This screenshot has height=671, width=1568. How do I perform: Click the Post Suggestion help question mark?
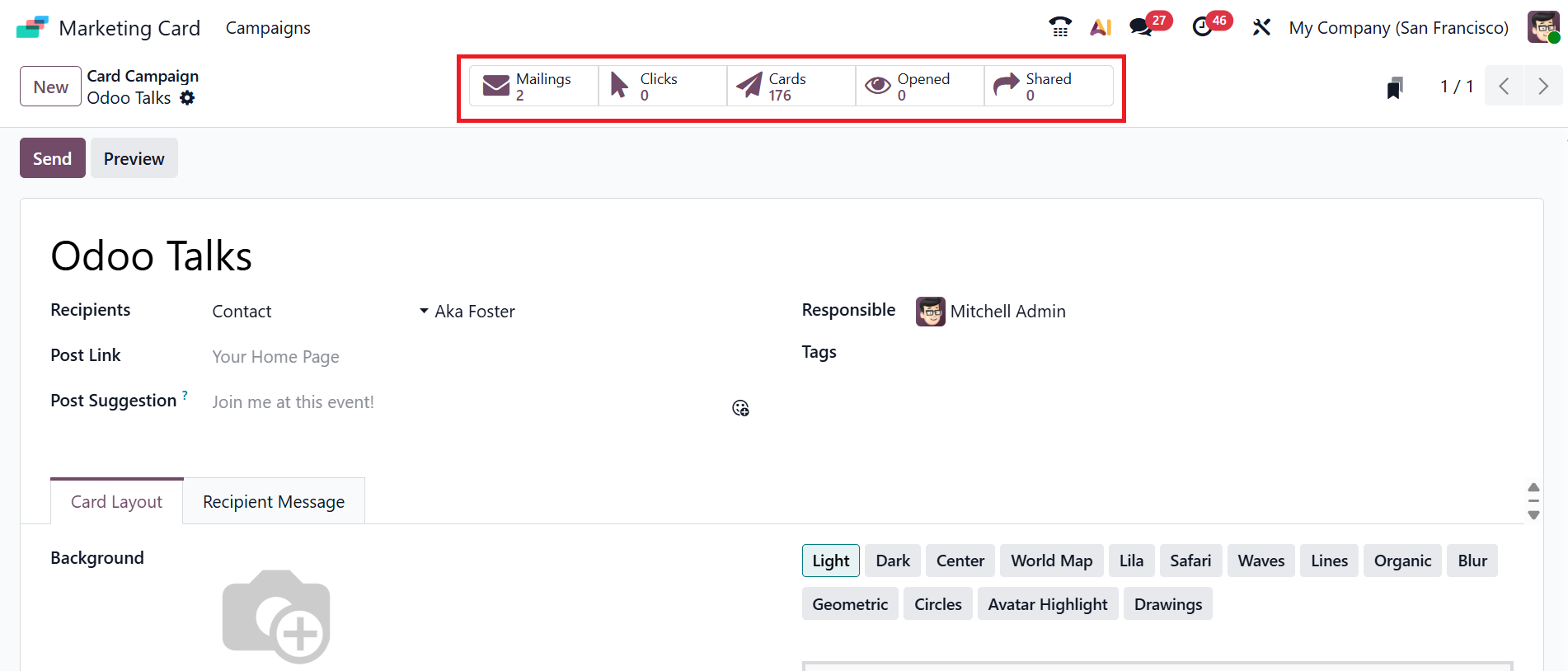coord(185,396)
